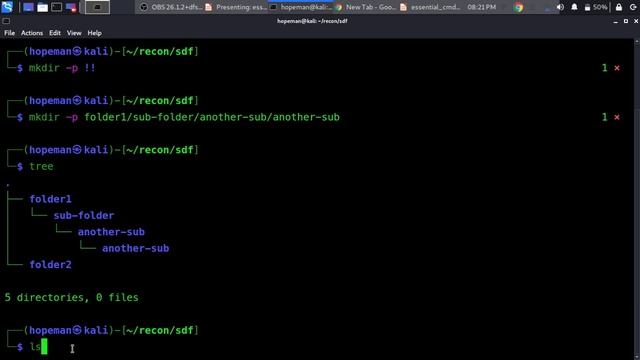Open the Edit menu

point(55,33)
